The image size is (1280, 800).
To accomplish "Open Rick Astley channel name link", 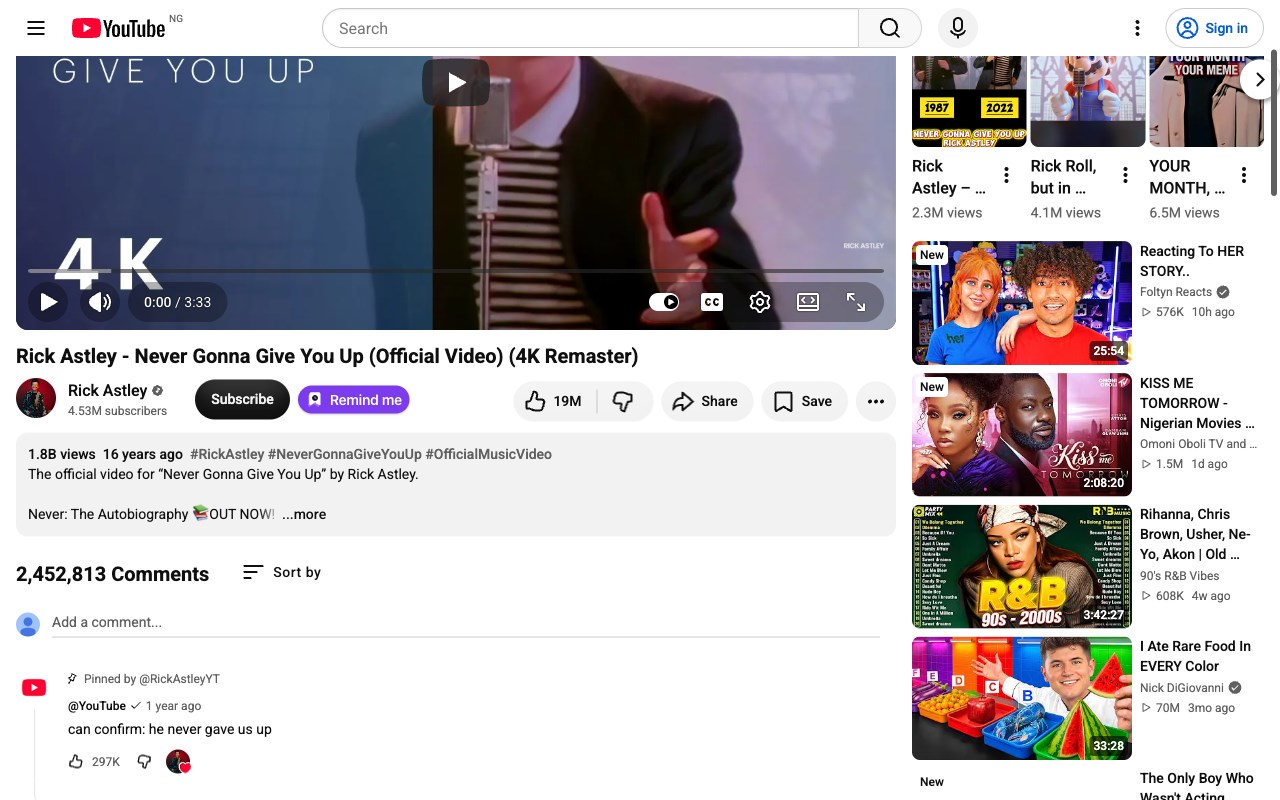I will pos(107,390).
